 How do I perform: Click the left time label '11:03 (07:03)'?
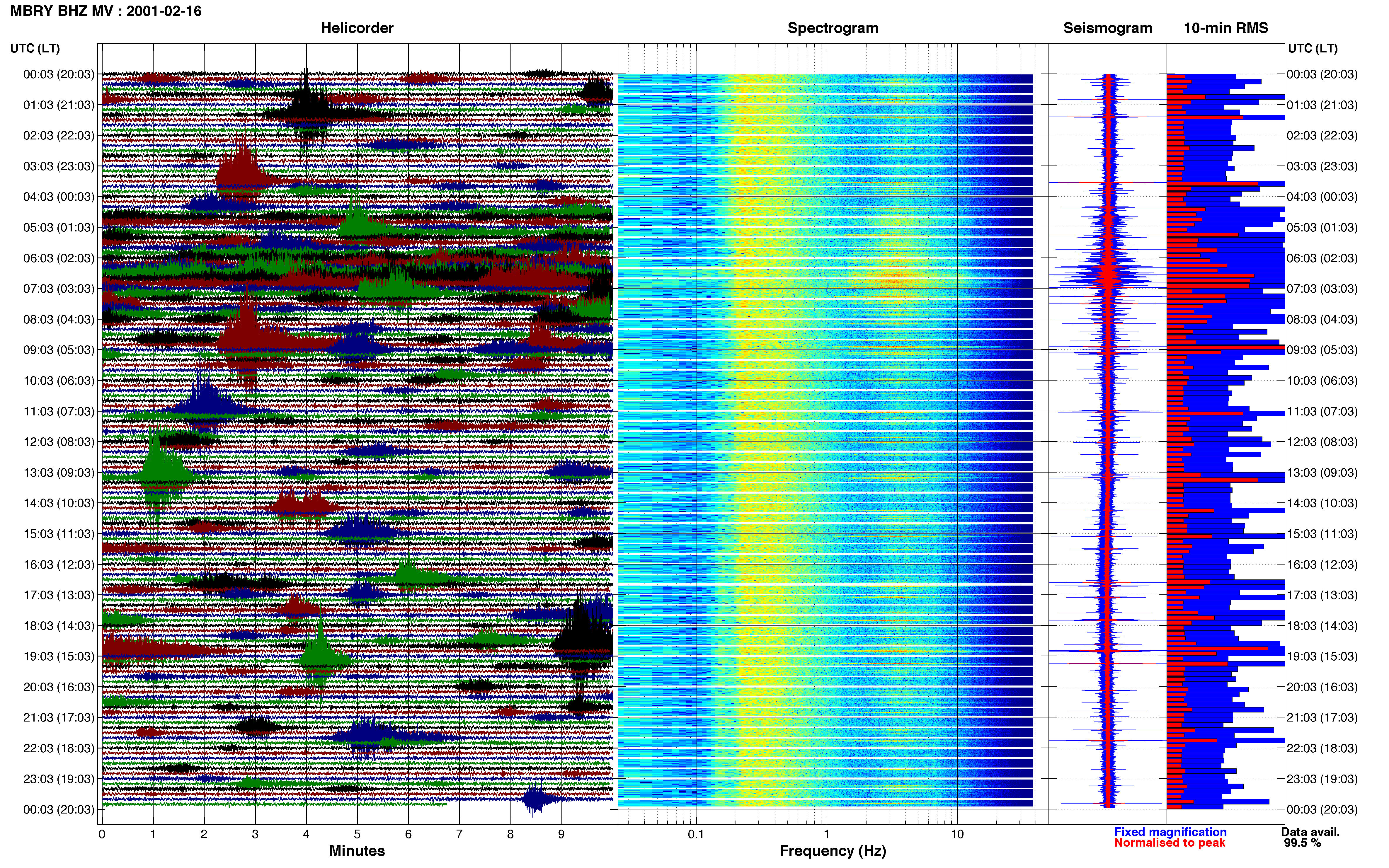coord(59,412)
